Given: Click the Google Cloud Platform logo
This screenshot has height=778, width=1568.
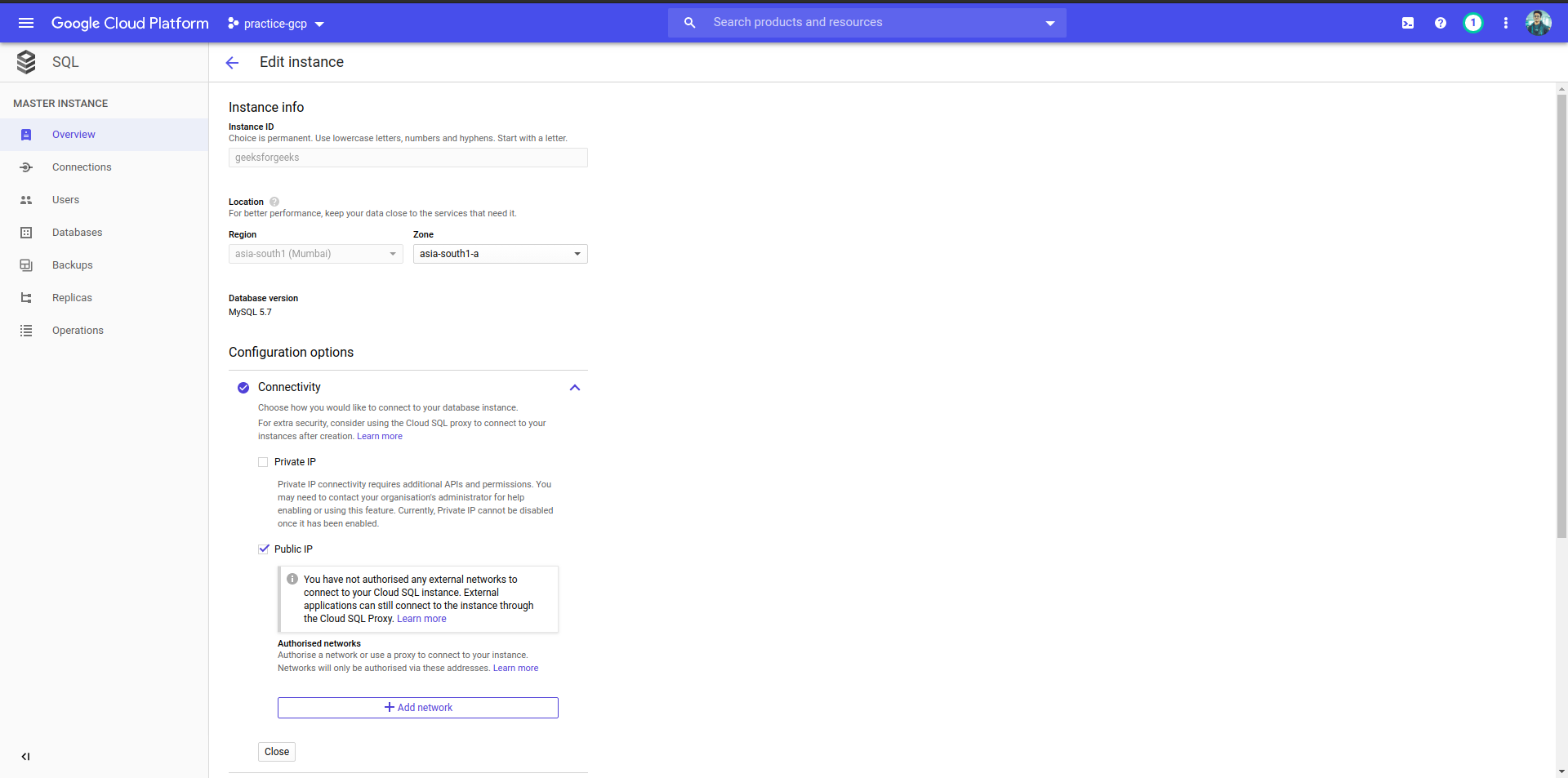Looking at the screenshot, I should click(x=130, y=23).
